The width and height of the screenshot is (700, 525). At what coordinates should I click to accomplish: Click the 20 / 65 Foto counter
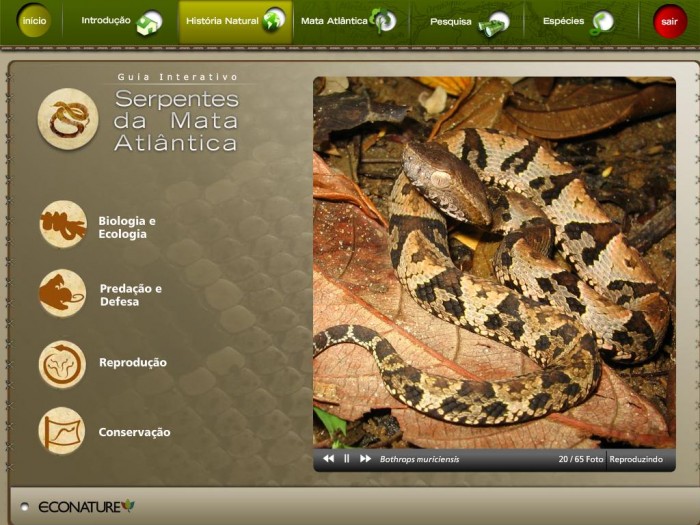580,459
